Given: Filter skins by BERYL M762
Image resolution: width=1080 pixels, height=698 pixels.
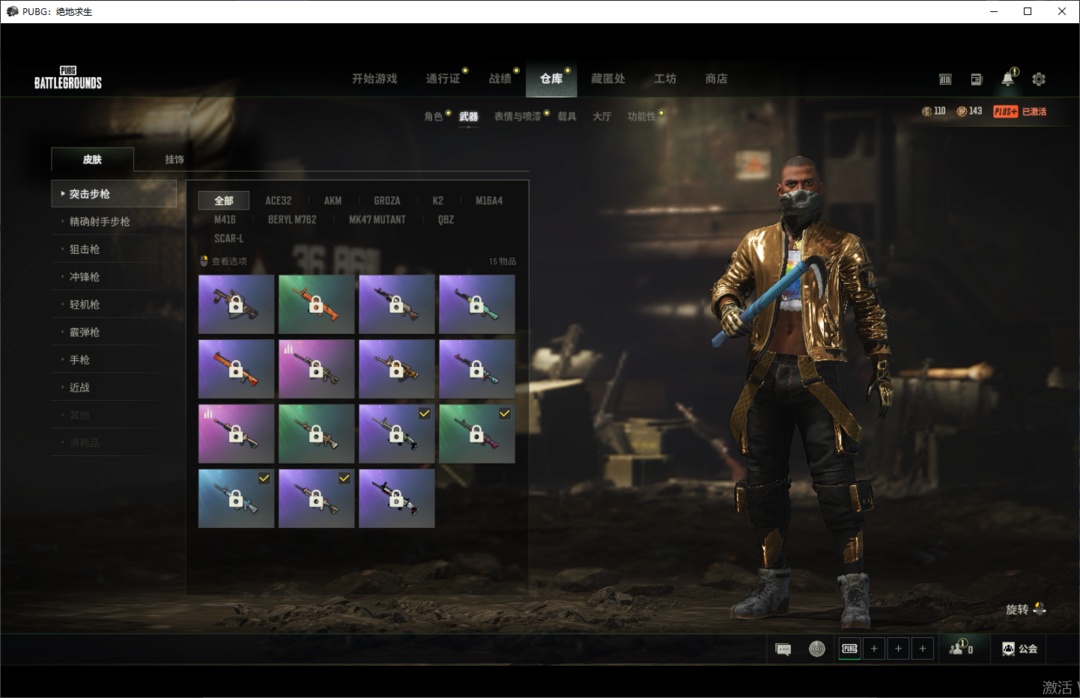Looking at the screenshot, I should tap(292, 220).
